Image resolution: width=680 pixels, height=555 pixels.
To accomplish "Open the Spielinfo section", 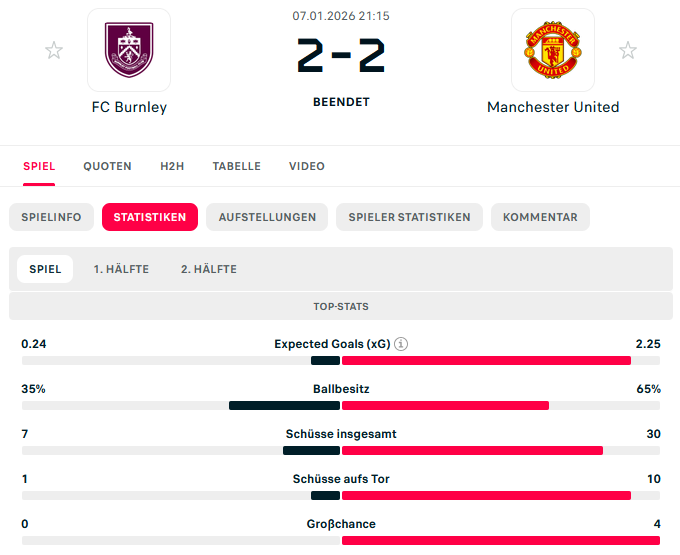I will tap(52, 217).
